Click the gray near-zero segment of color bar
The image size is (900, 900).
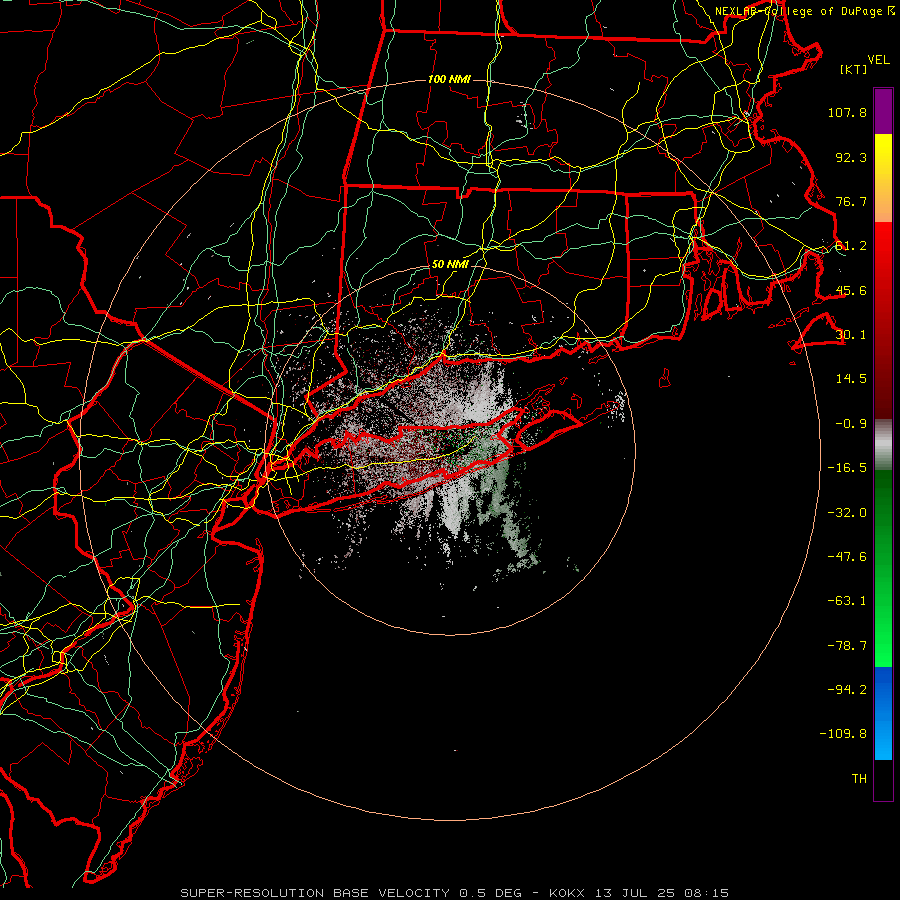[x=883, y=445]
